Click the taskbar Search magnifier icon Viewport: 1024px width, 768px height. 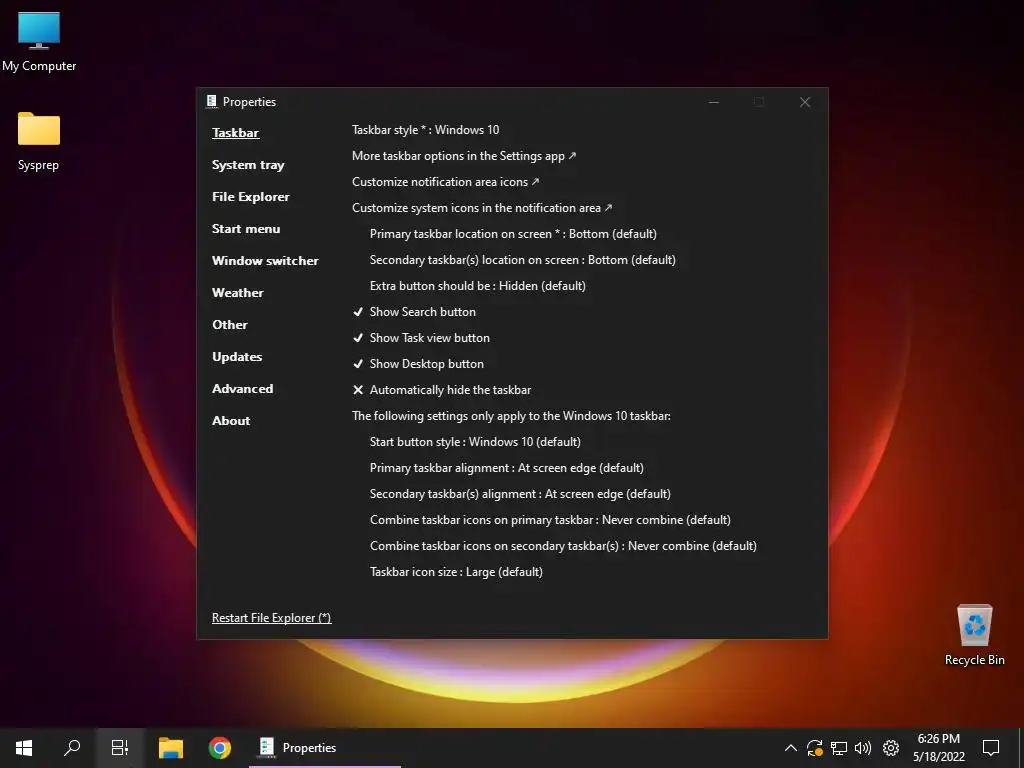(x=72, y=748)
